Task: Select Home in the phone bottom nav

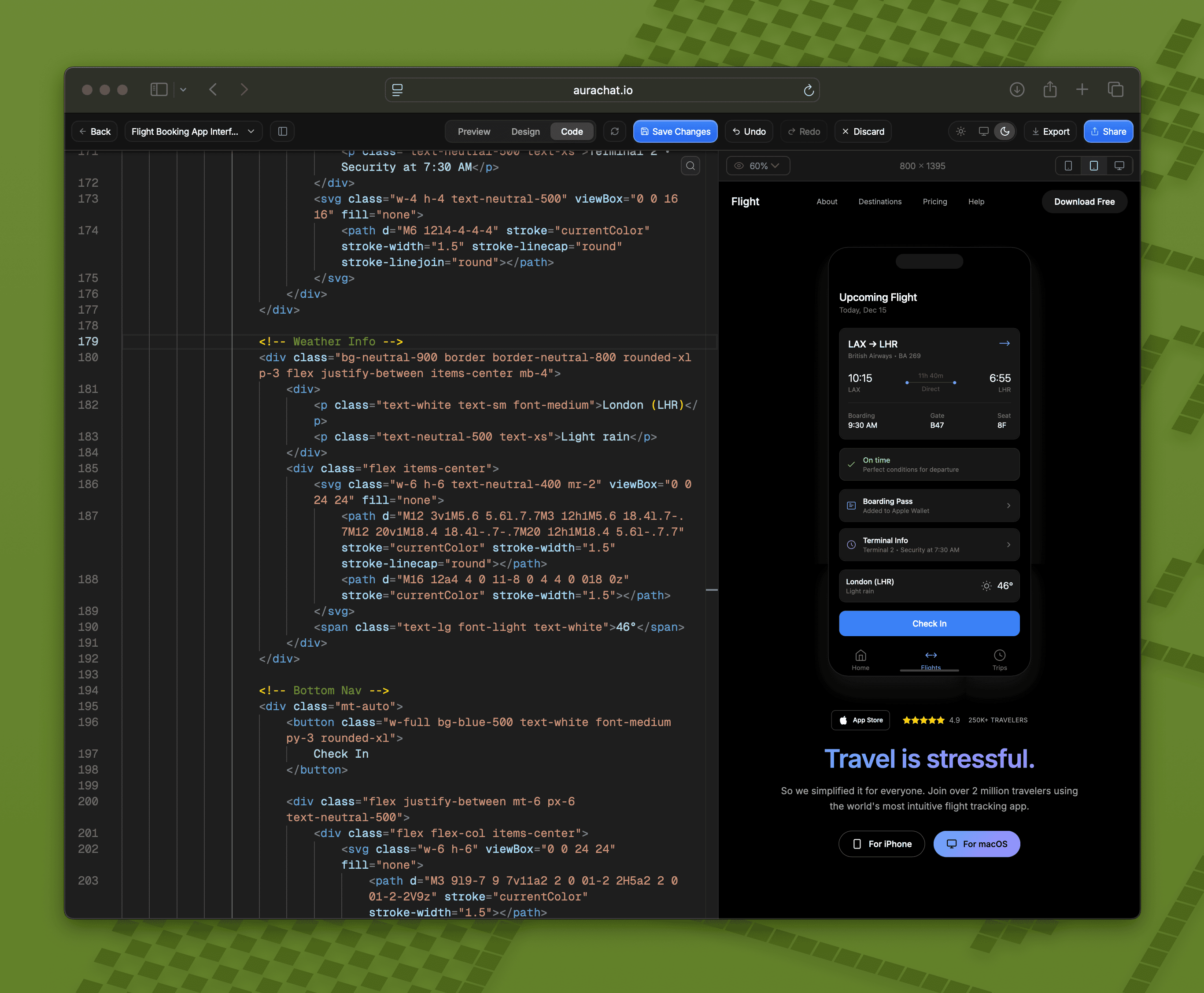Action: click(x=861, y=660)
